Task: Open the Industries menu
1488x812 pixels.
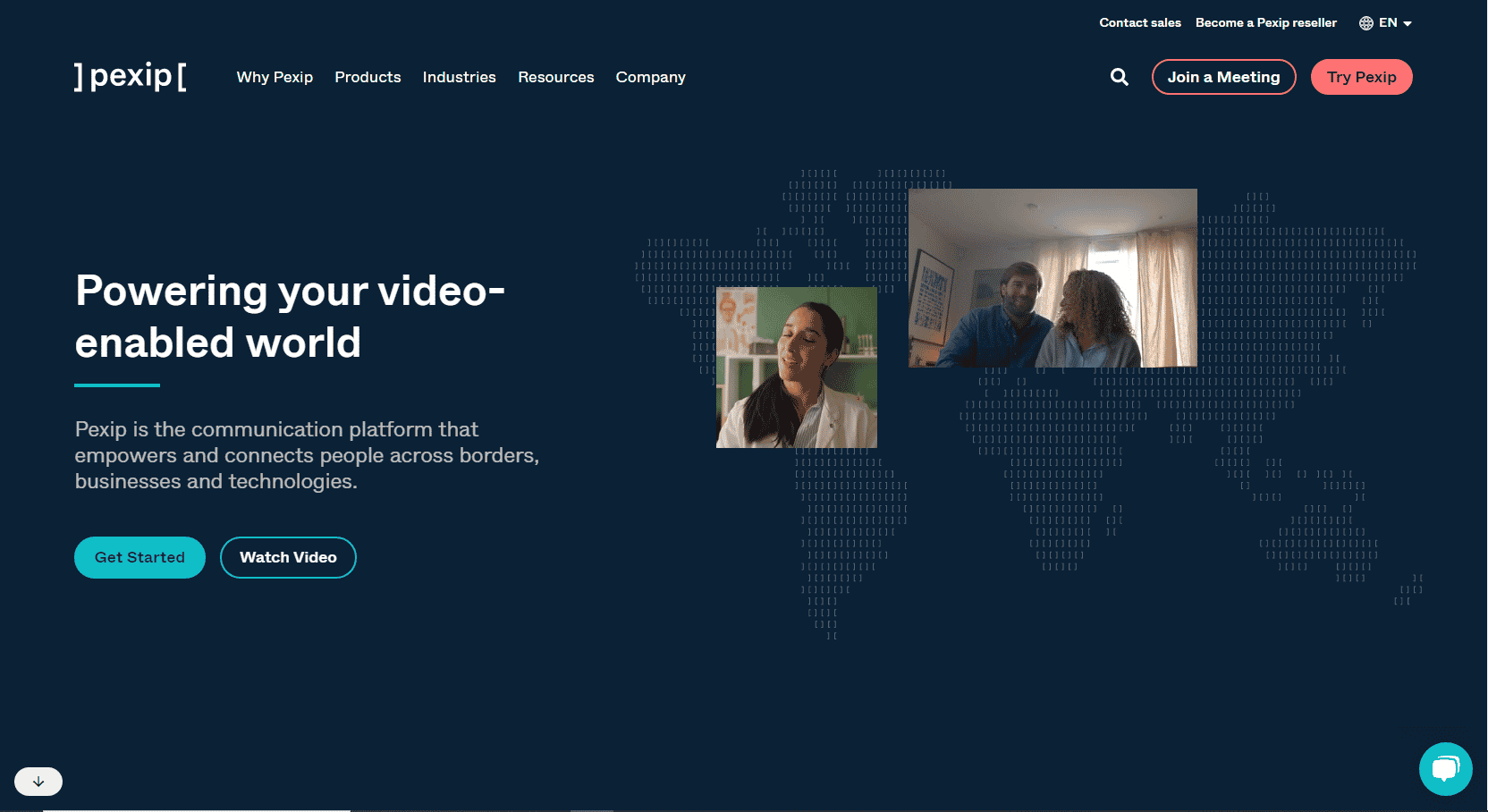Action: [459, 77]
